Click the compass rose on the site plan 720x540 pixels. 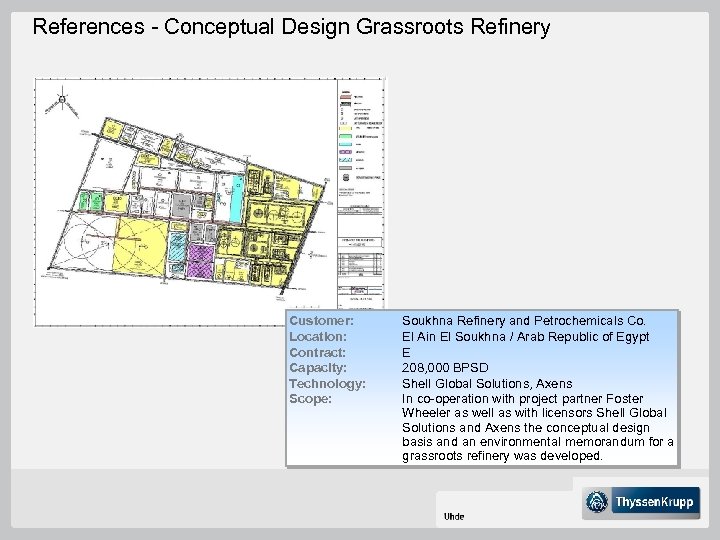click(x=61, y=100)
